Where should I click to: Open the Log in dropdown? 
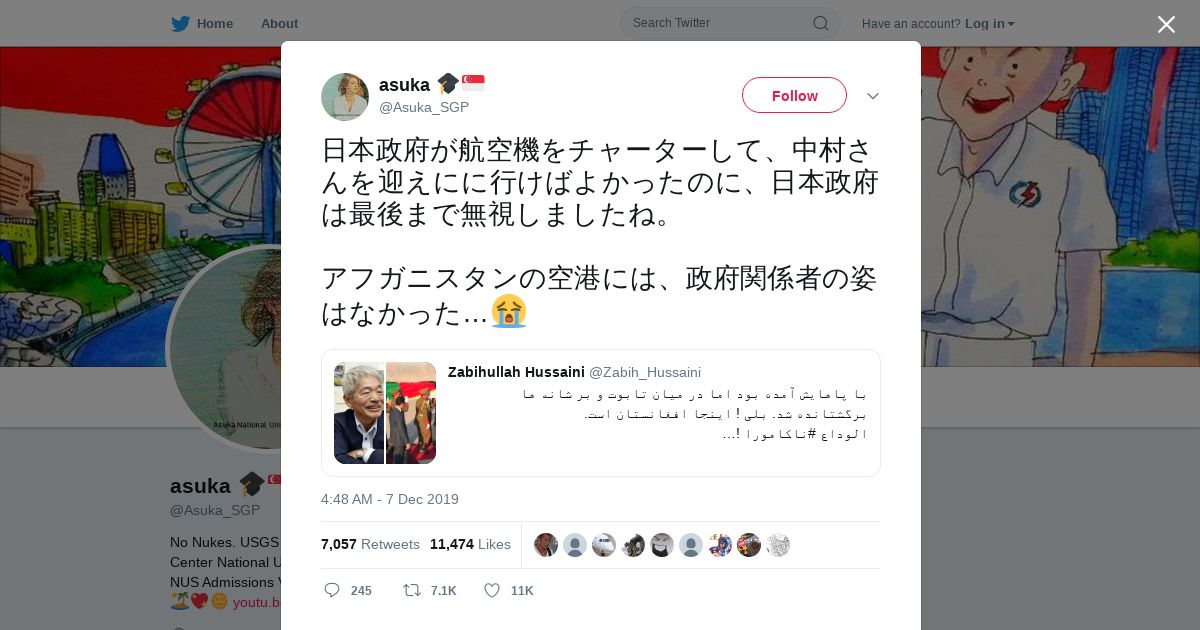tap(989, 24)
